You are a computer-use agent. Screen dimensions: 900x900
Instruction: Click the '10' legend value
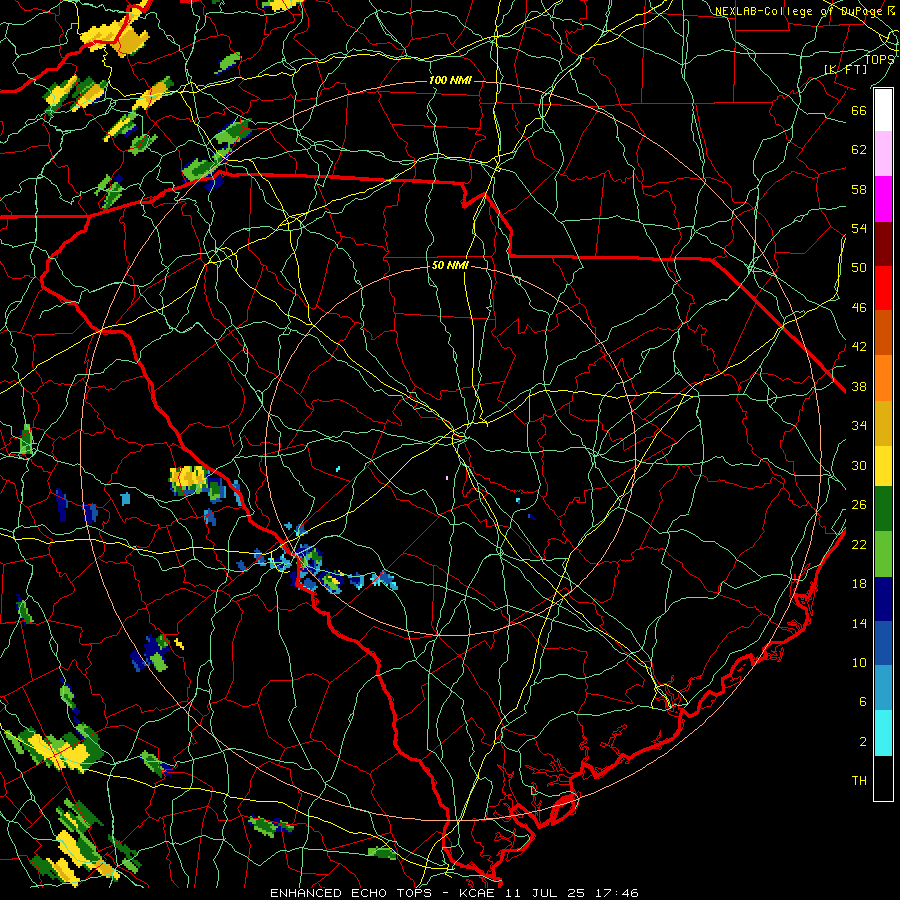click(859, 662)
